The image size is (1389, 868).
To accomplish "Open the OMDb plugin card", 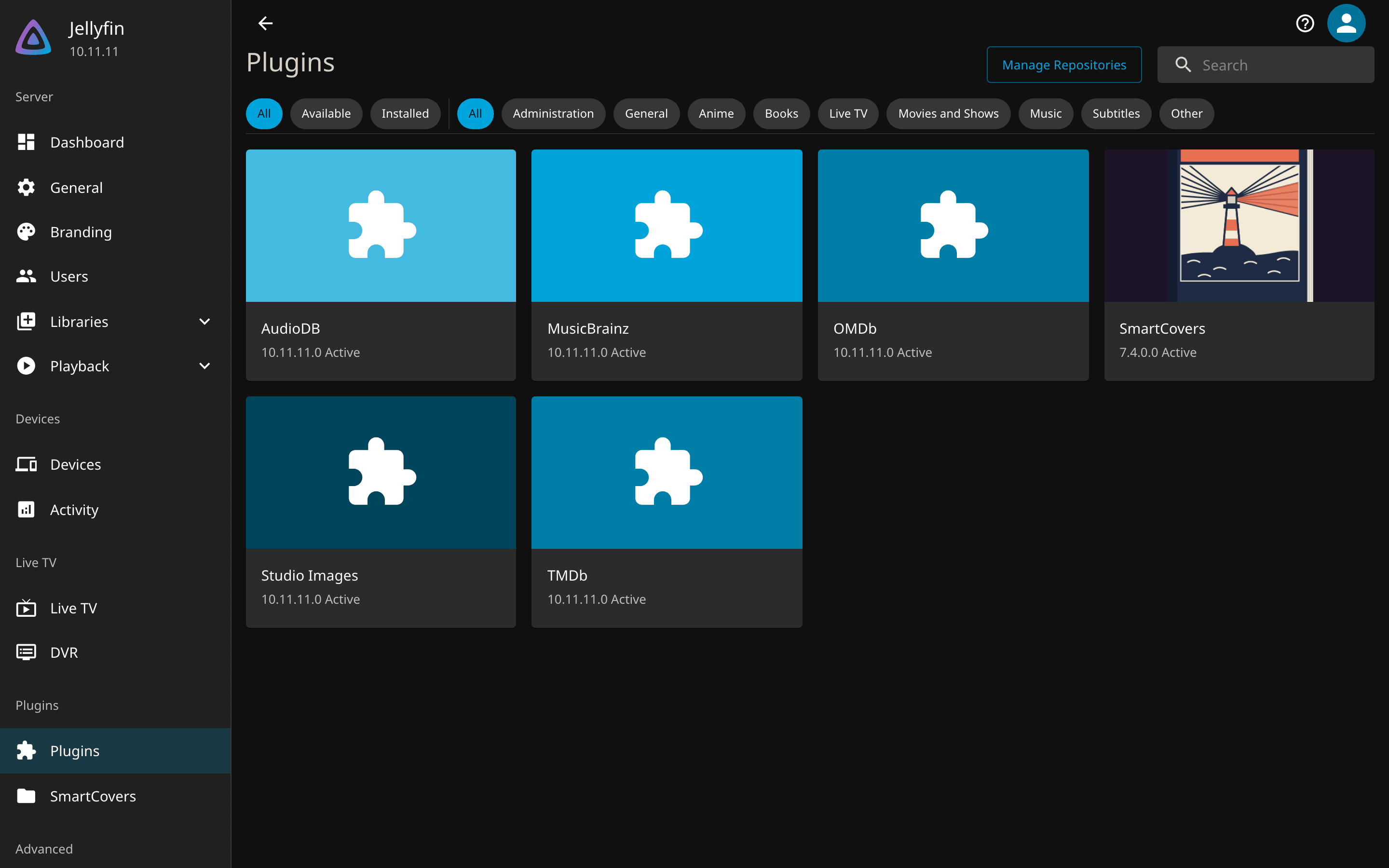I will [953, 265].
